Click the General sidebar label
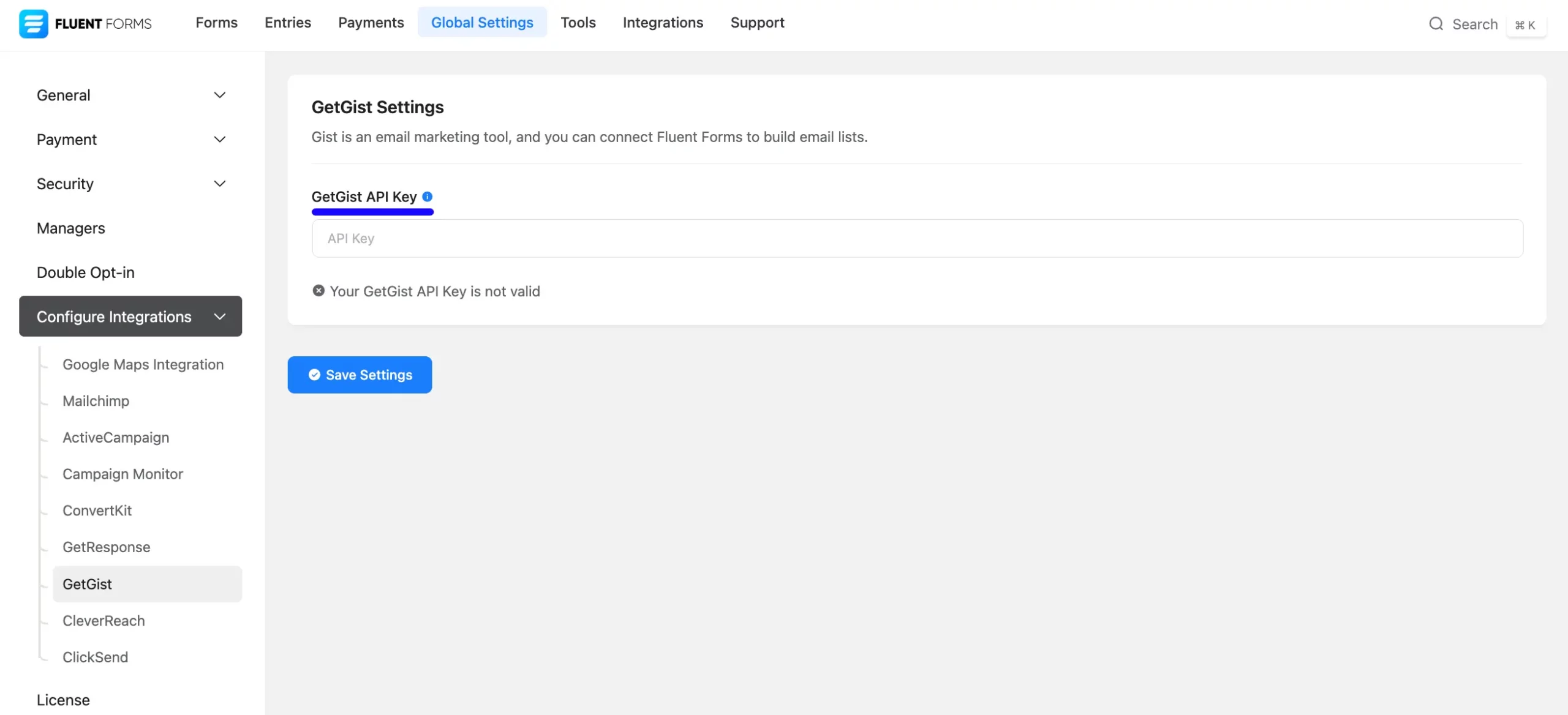Image resolution: width=1568 pixels, height=715 pixels. coord(63,95)
